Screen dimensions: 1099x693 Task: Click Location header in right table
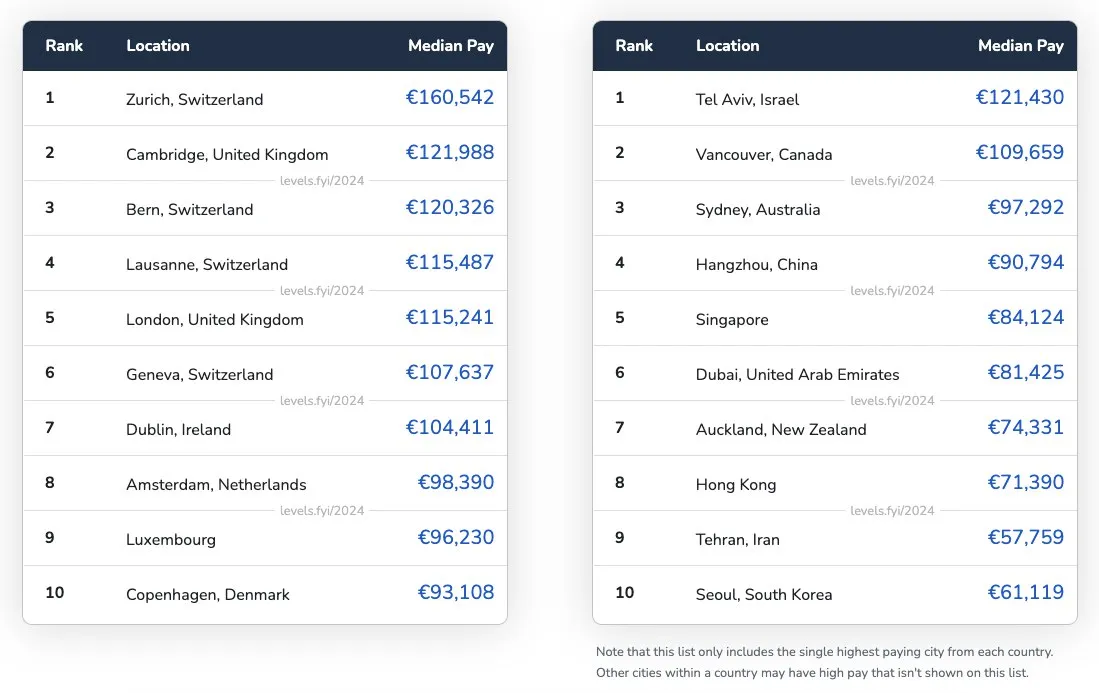pyautogui.click(x=728, y=46)
